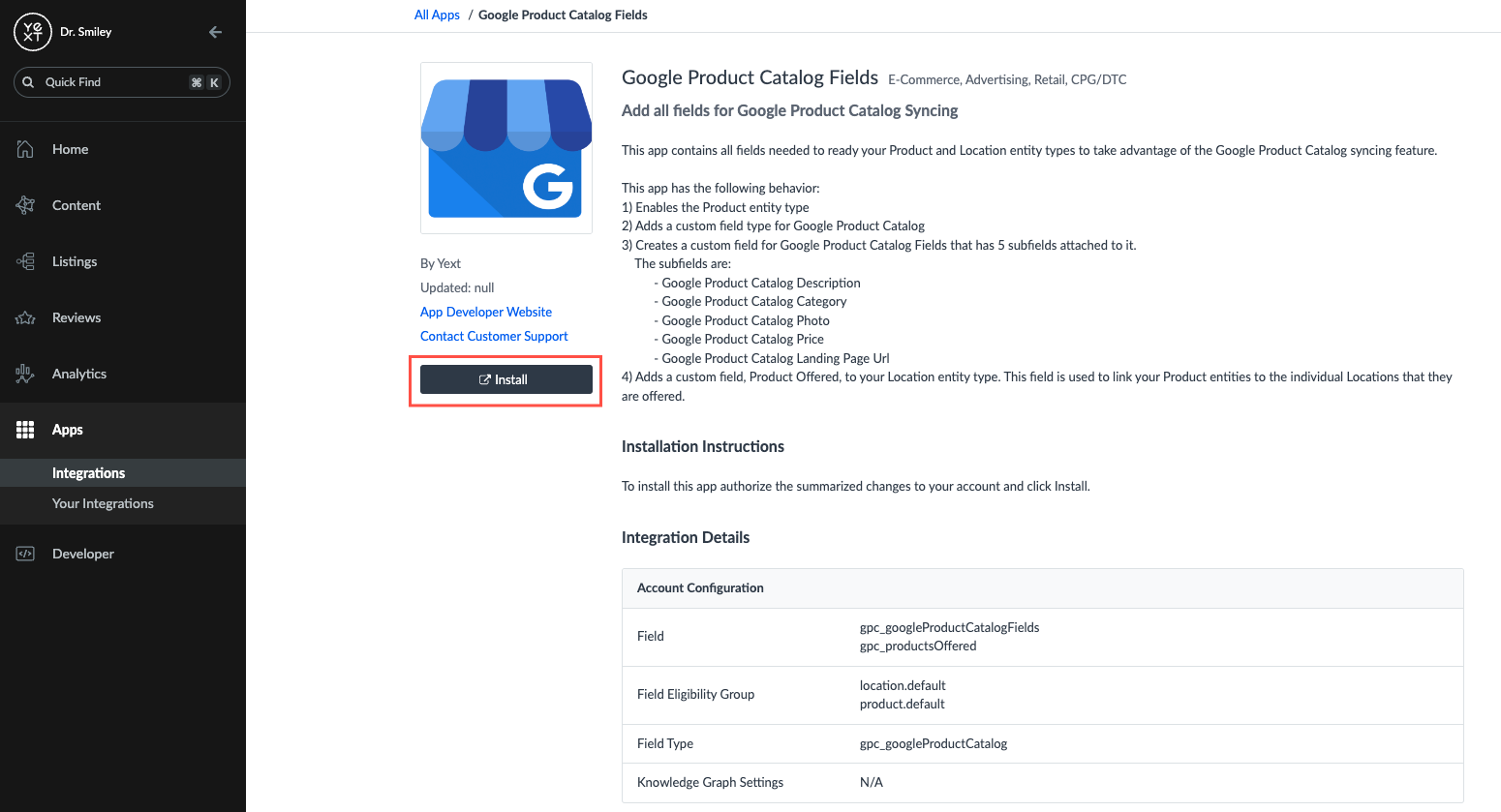
Task: Open the App Developer Website link
Action: (486, 312)
